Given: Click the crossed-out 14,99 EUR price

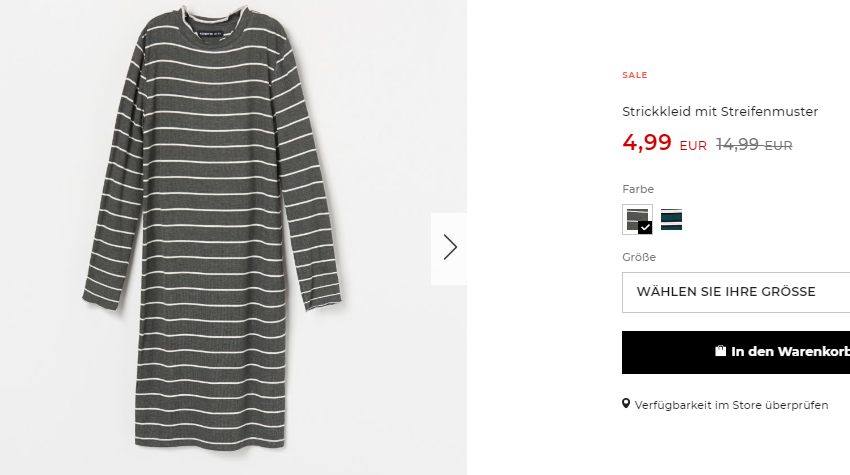Looking at the screenshot, I should [x=754, y=144].
